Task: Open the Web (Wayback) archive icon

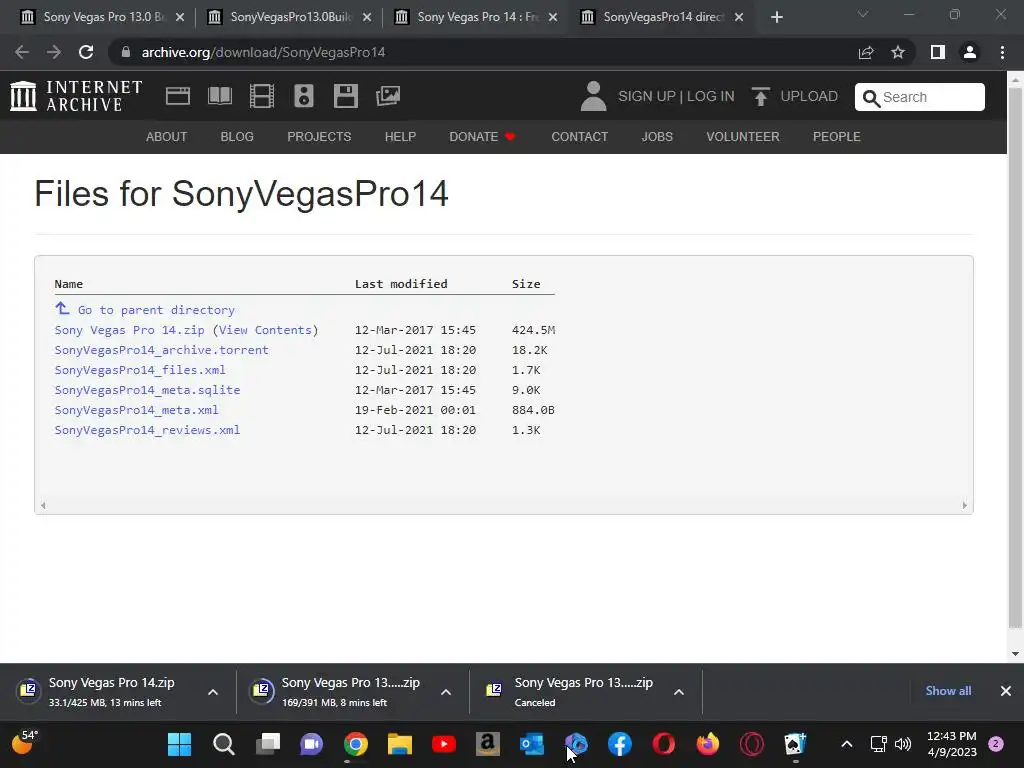Action: pyautogui.click(x=178, y=96)
